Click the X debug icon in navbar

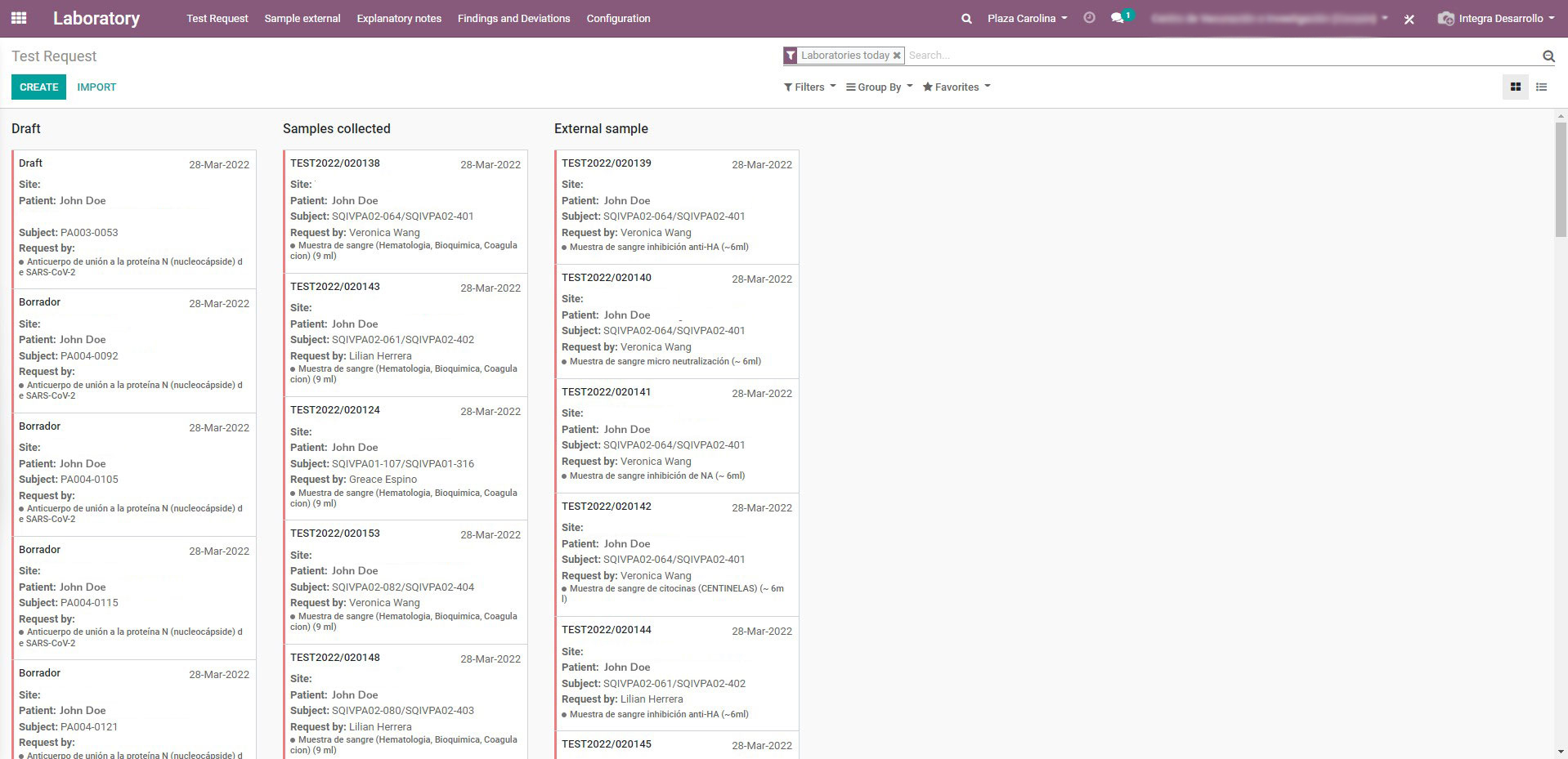tap(1409, 19)
